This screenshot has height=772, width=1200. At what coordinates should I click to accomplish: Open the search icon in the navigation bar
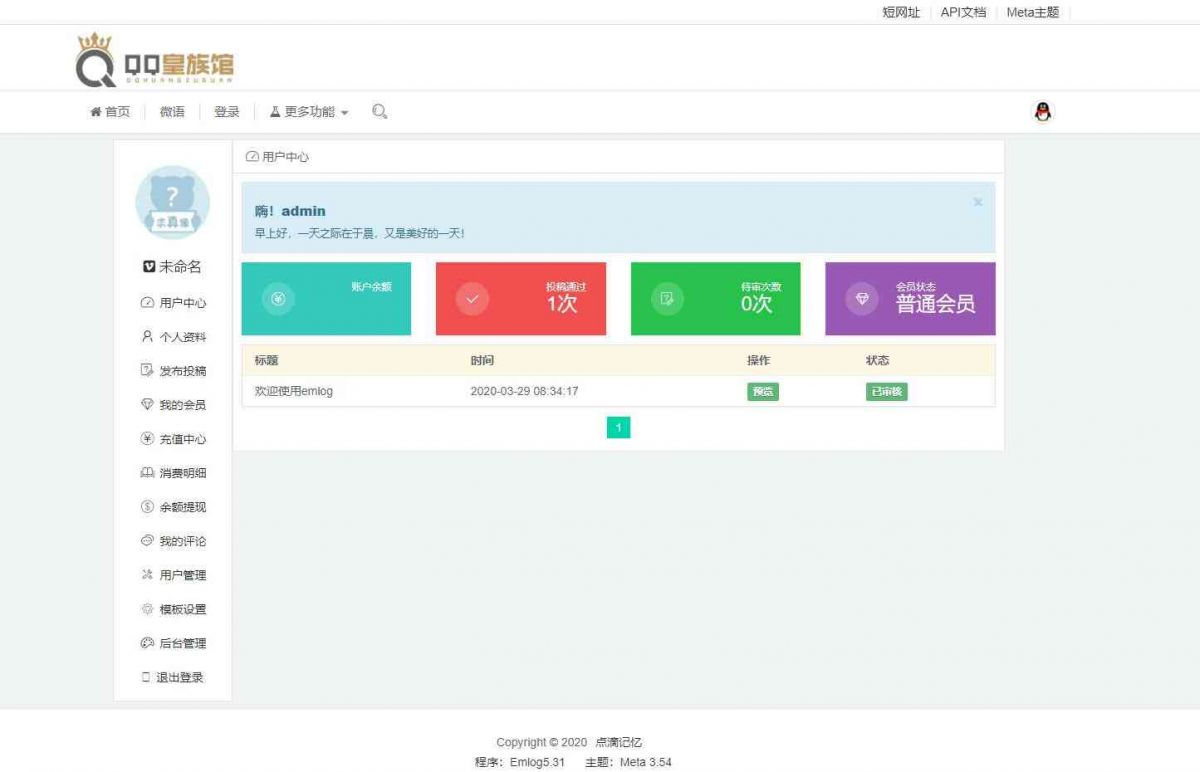[x=379, y=112]
